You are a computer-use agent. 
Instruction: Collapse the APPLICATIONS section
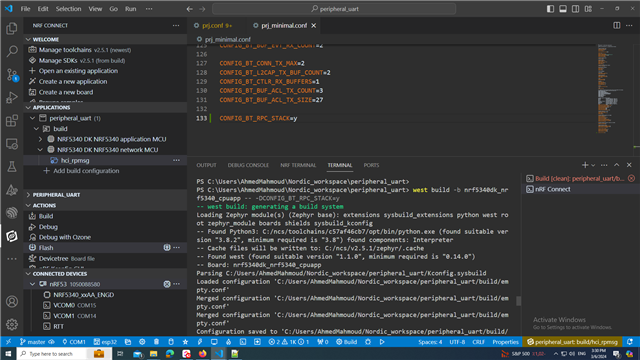[28, 107]
